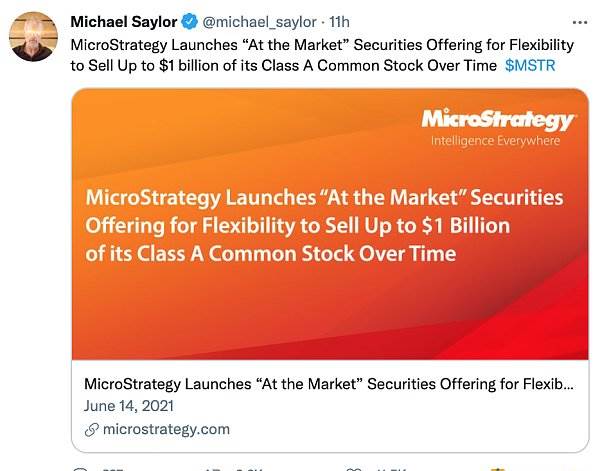Open the Michael Saylor display name
Screen dimensions: 600x471
[124, 22]
